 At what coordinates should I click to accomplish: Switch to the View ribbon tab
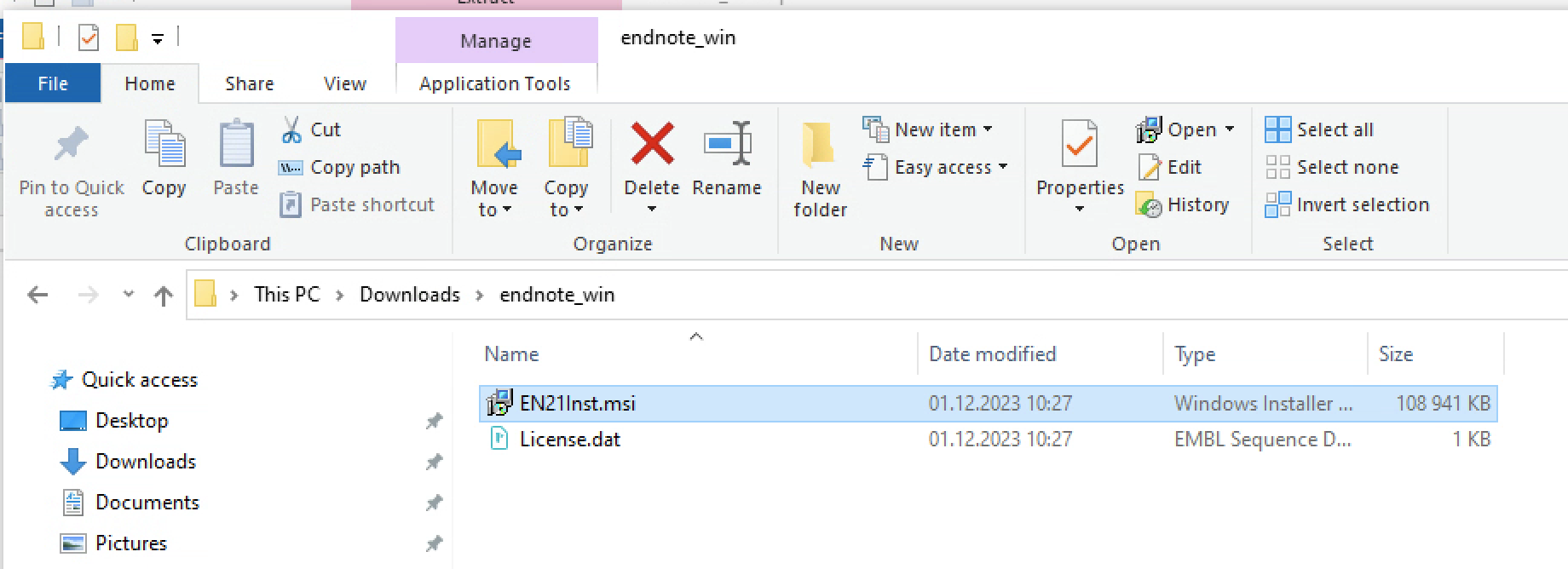(344, 83)
